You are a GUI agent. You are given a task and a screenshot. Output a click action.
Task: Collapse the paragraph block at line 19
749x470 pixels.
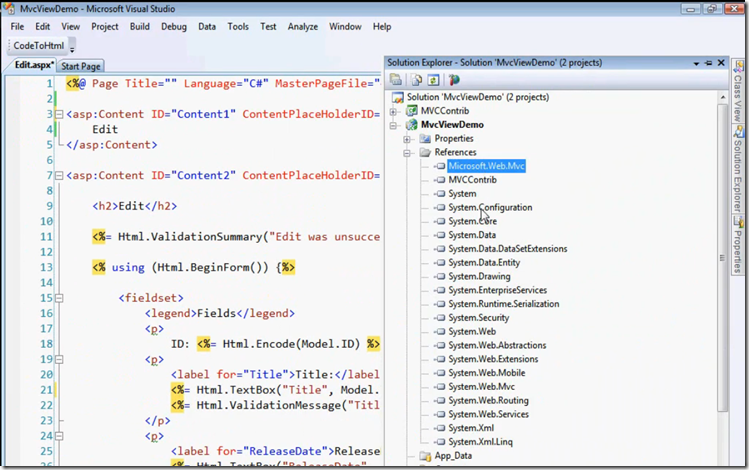tap(59, 359)
